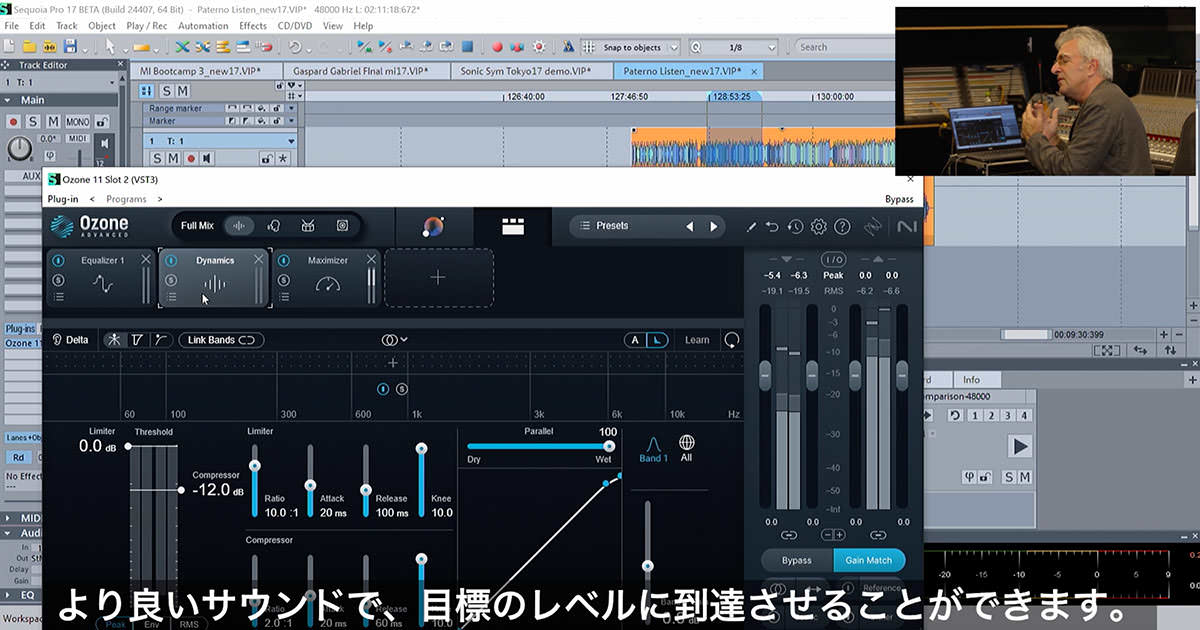
Task: Select the vocal balance icon beside Full Mix
Action: pos(273,226)
